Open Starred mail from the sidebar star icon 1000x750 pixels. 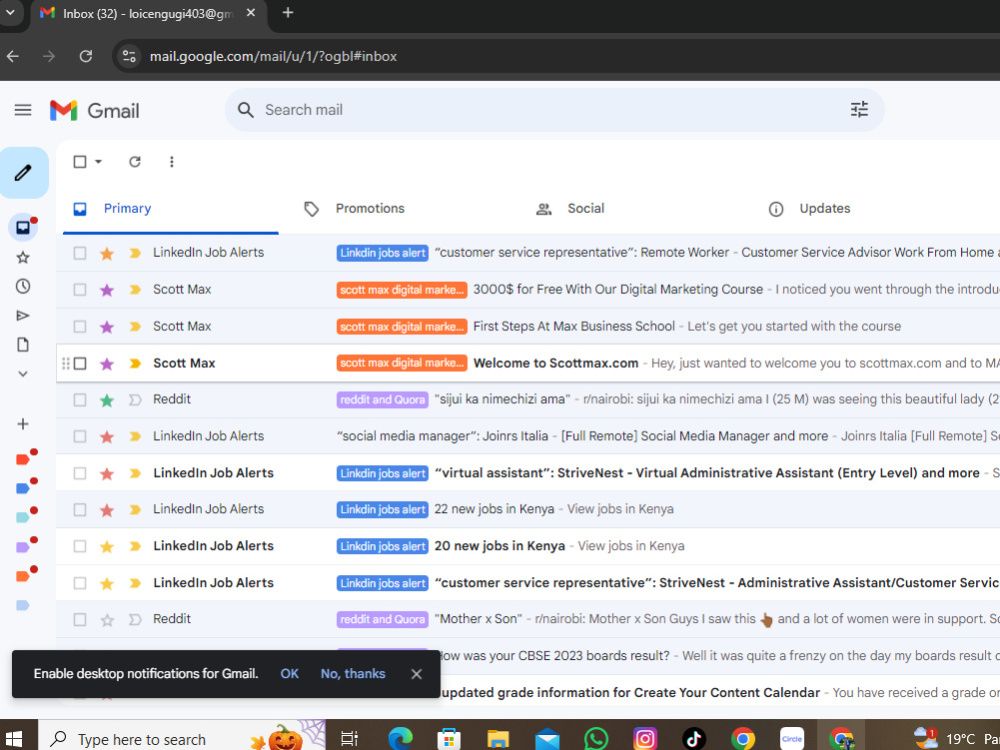(23, 258)
